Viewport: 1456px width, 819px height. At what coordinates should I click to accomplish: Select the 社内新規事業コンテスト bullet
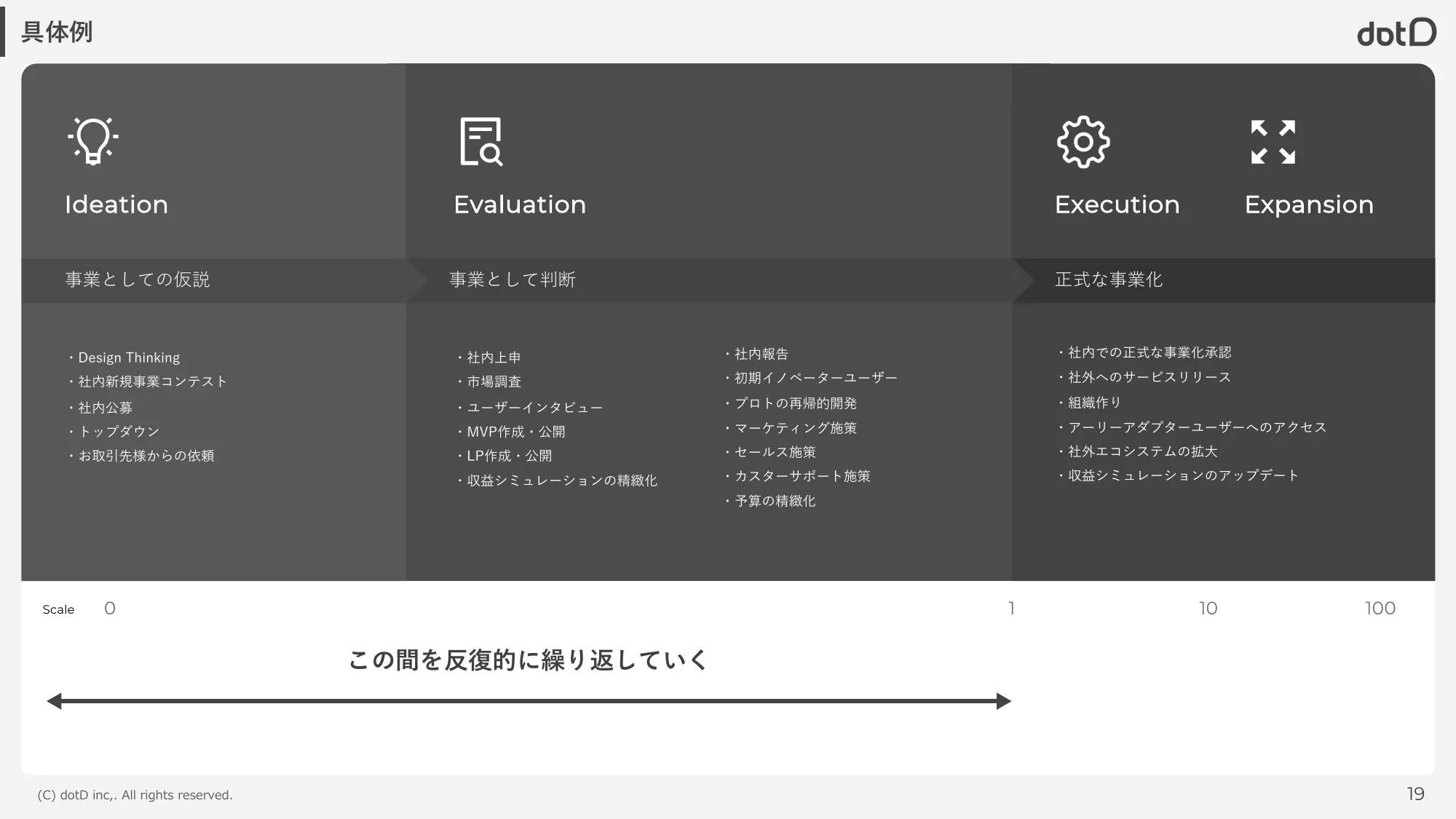tap(147, 381)
